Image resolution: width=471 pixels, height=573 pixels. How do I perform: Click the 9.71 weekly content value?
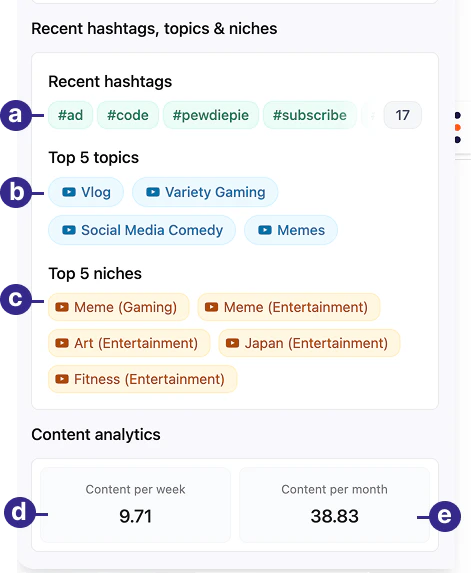[x=135, y=516]
